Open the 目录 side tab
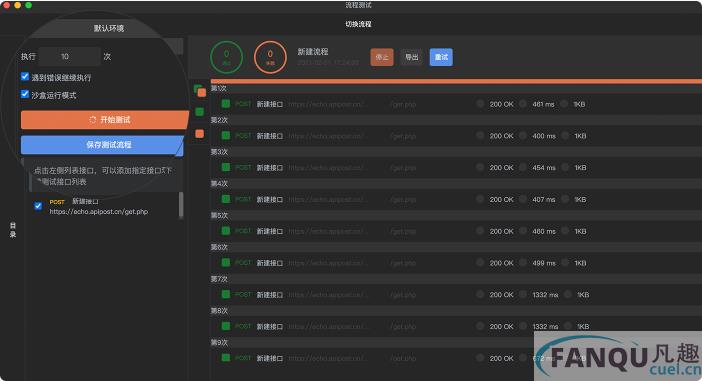The width and height of the screenshot is (702, 381). coord(13,230)
